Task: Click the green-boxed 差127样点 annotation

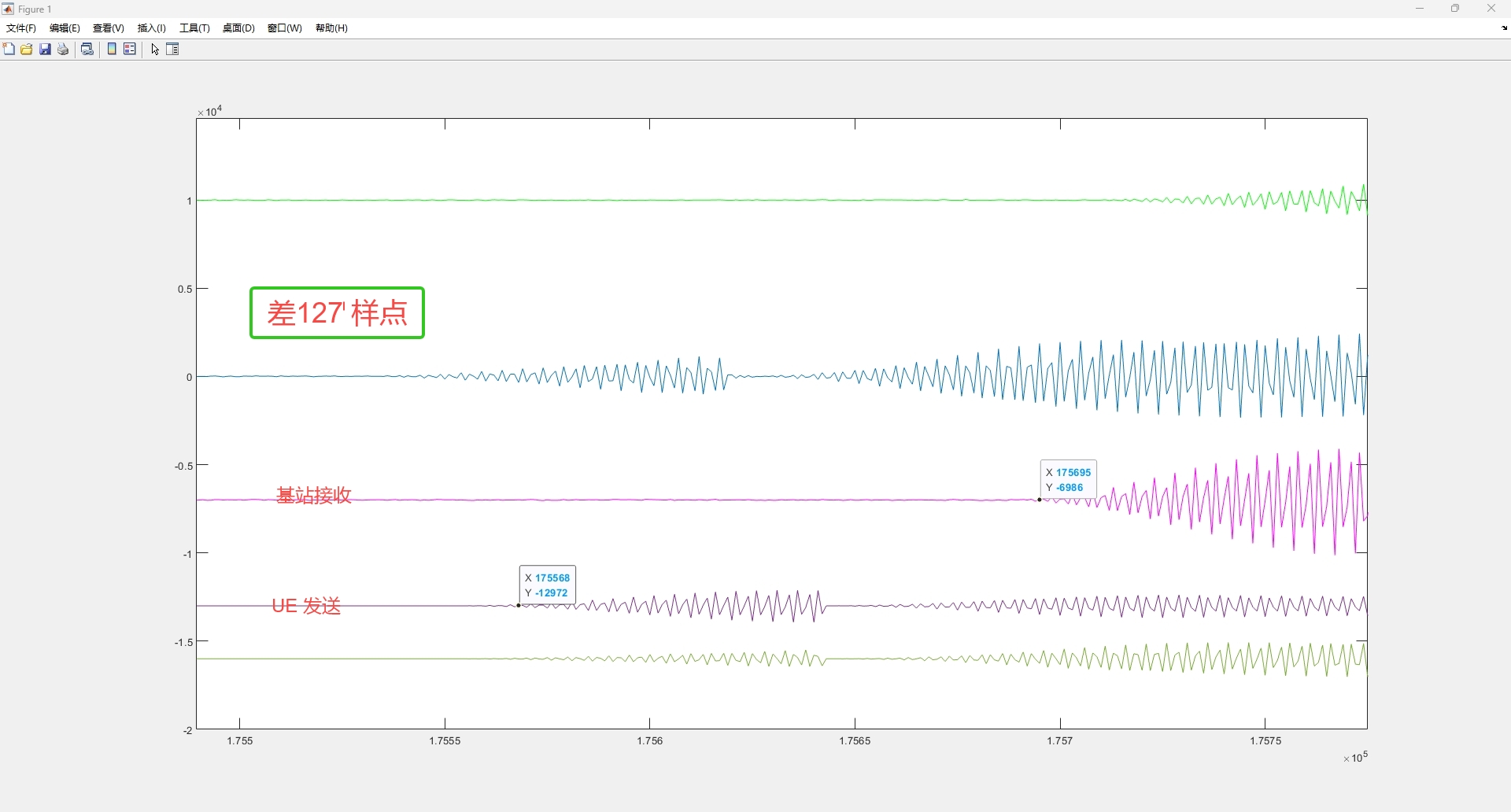Action: tap(338, 313)
